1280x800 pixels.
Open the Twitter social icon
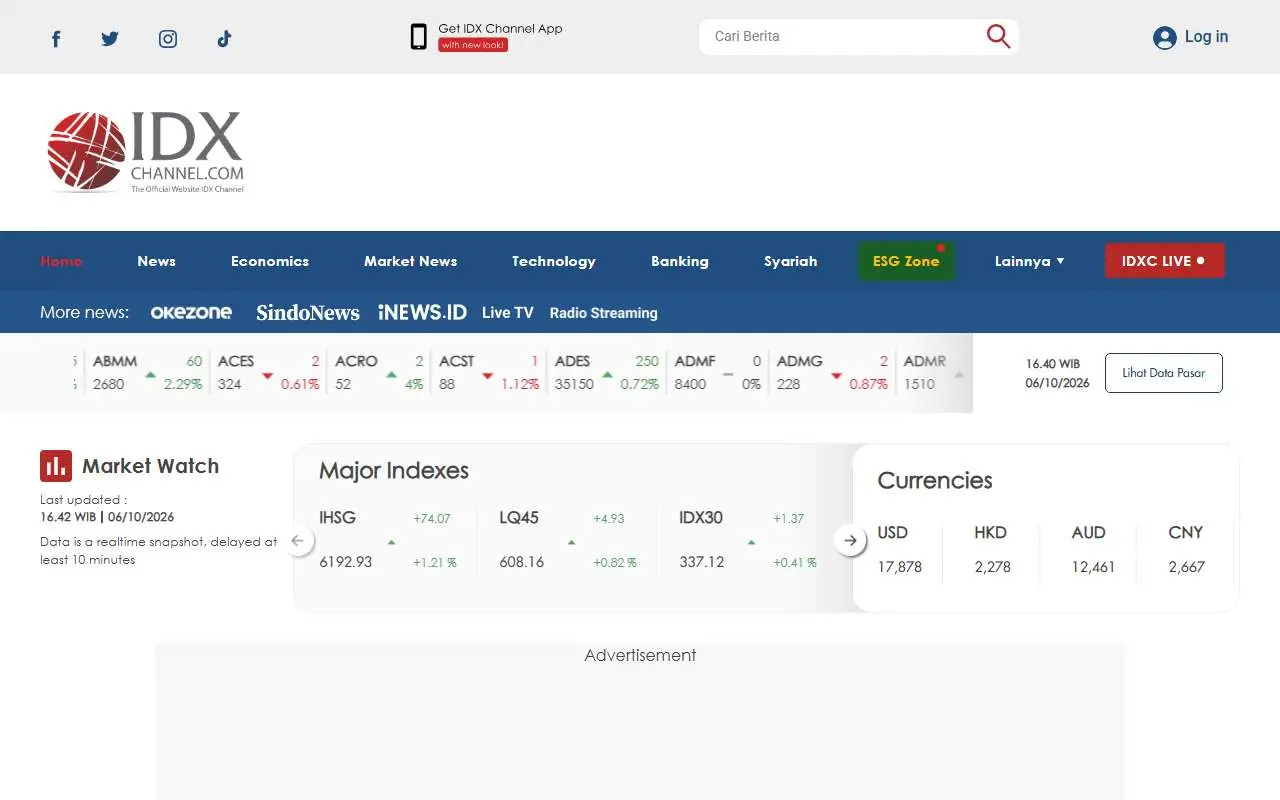pyautogui.click(x=110, y=39)
